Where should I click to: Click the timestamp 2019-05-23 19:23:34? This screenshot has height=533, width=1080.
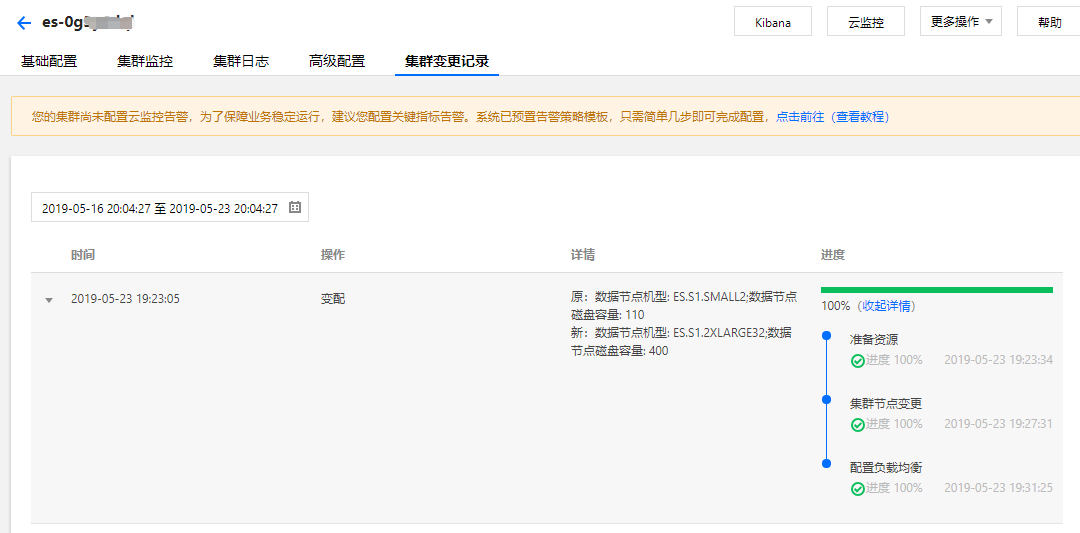pyautogui.click(x=998, y=359)
